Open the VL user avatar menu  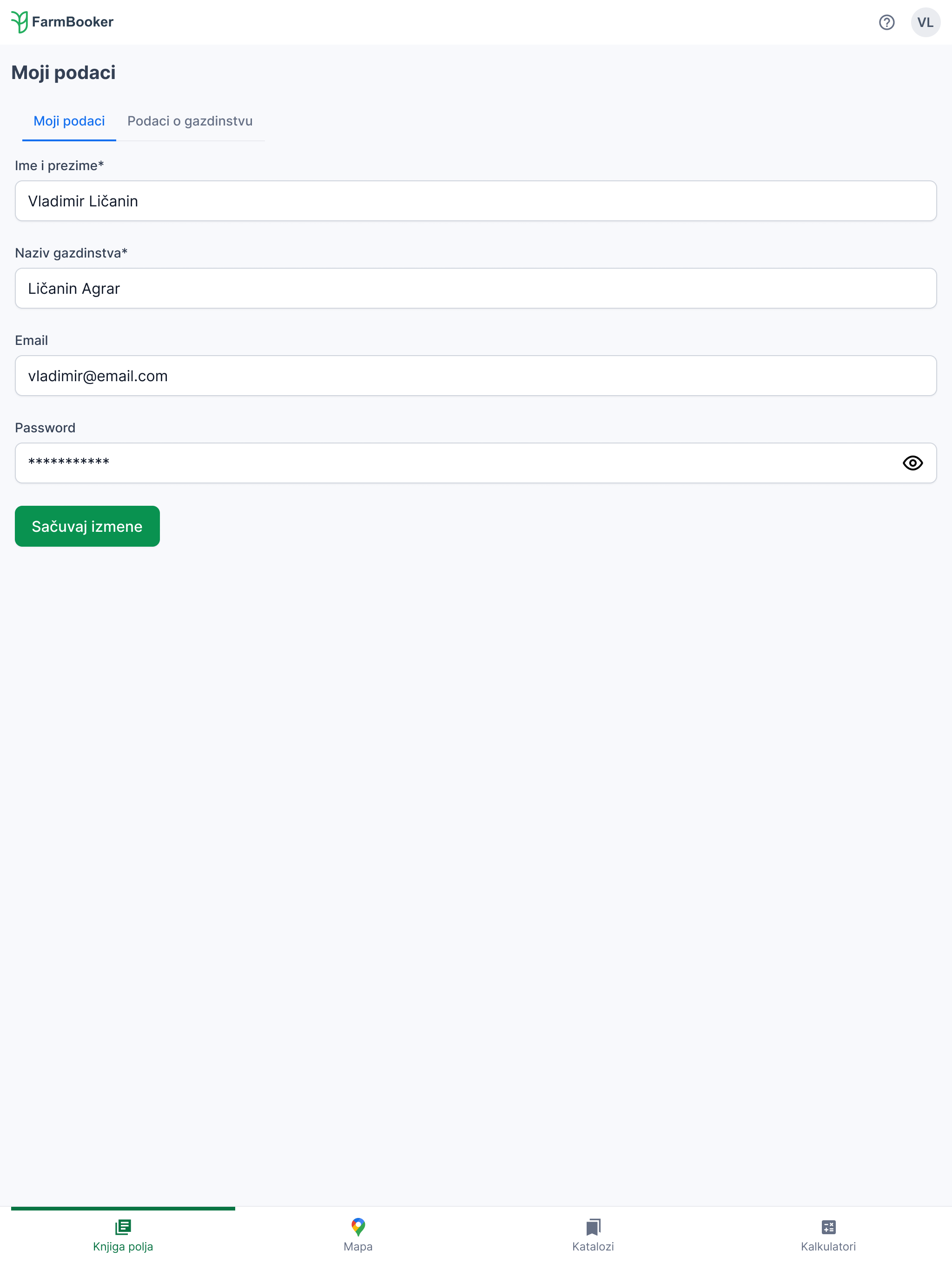(x=925, y=22)
